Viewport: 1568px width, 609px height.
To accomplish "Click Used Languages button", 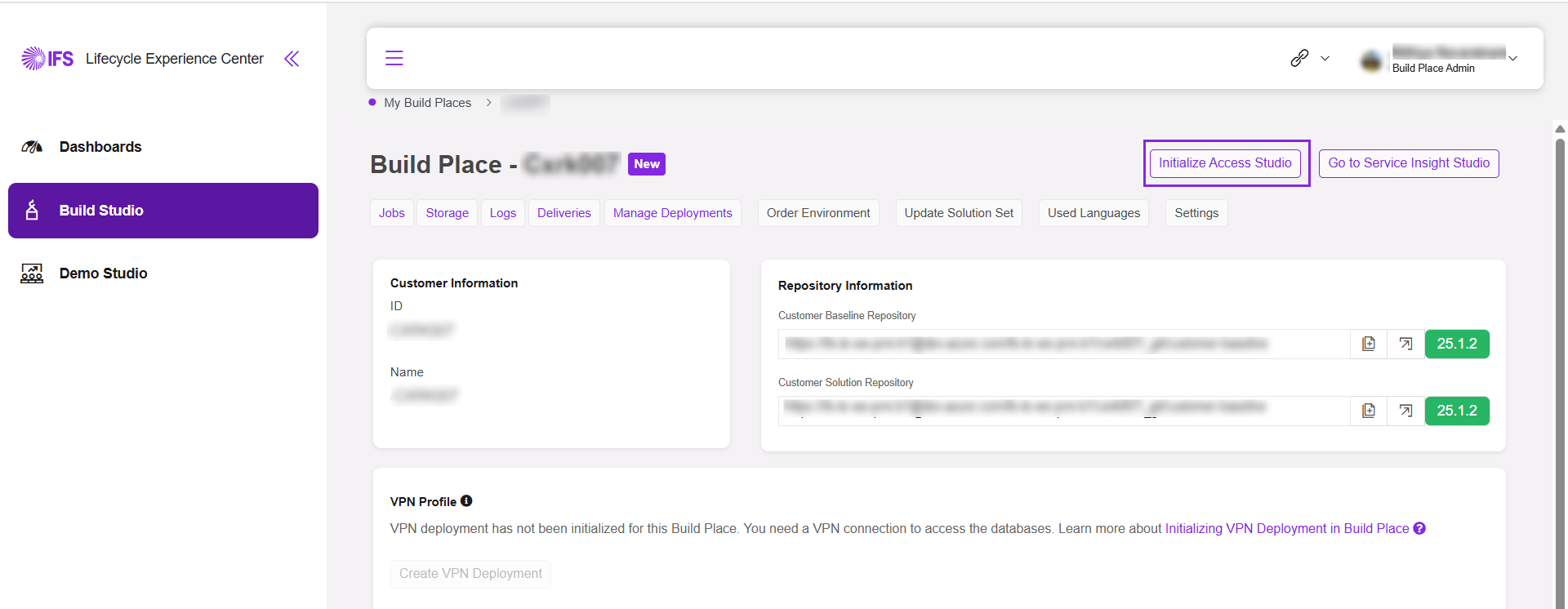I will coord(1094,213).
